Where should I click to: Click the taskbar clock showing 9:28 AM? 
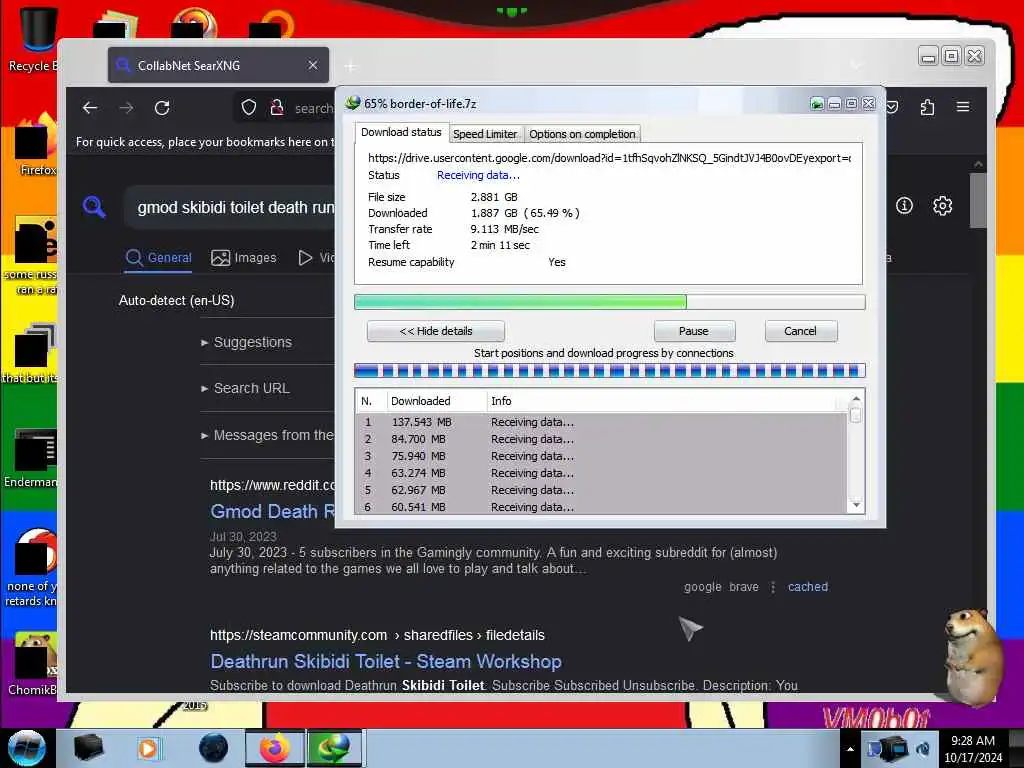point(972,749)
